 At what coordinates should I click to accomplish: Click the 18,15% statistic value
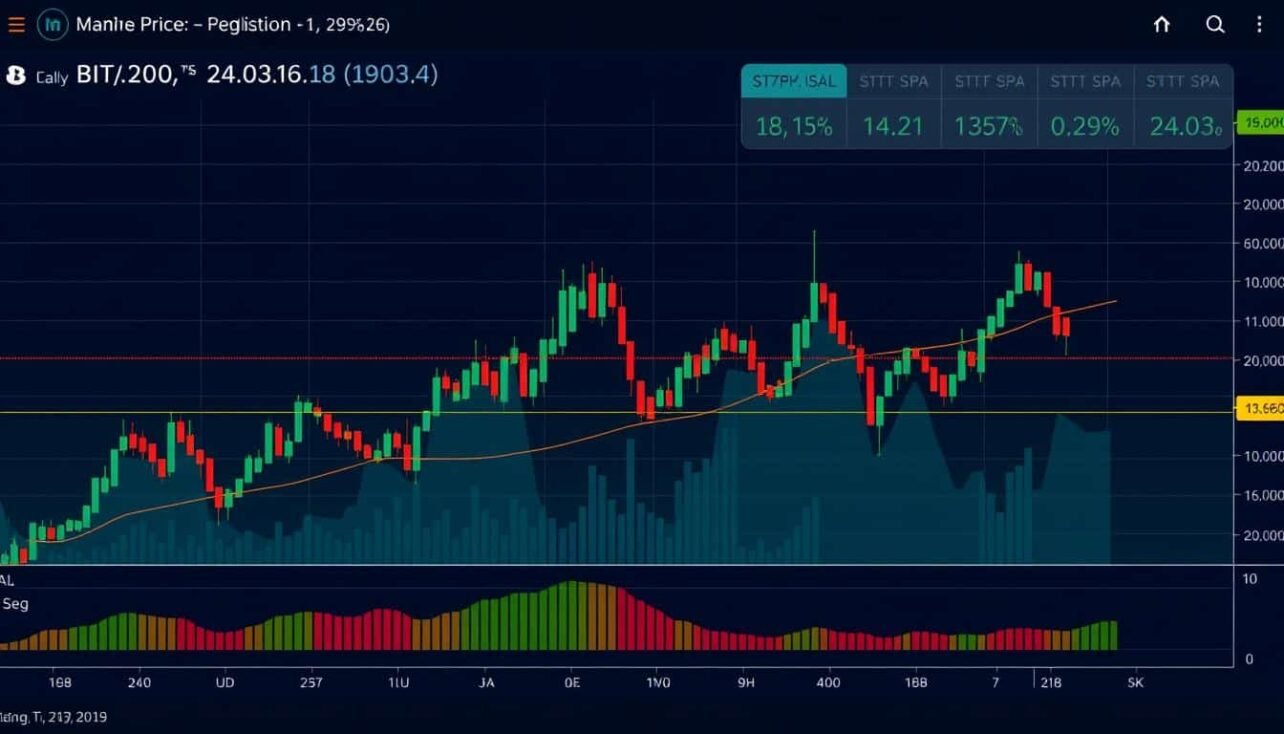tap(793, 126)
